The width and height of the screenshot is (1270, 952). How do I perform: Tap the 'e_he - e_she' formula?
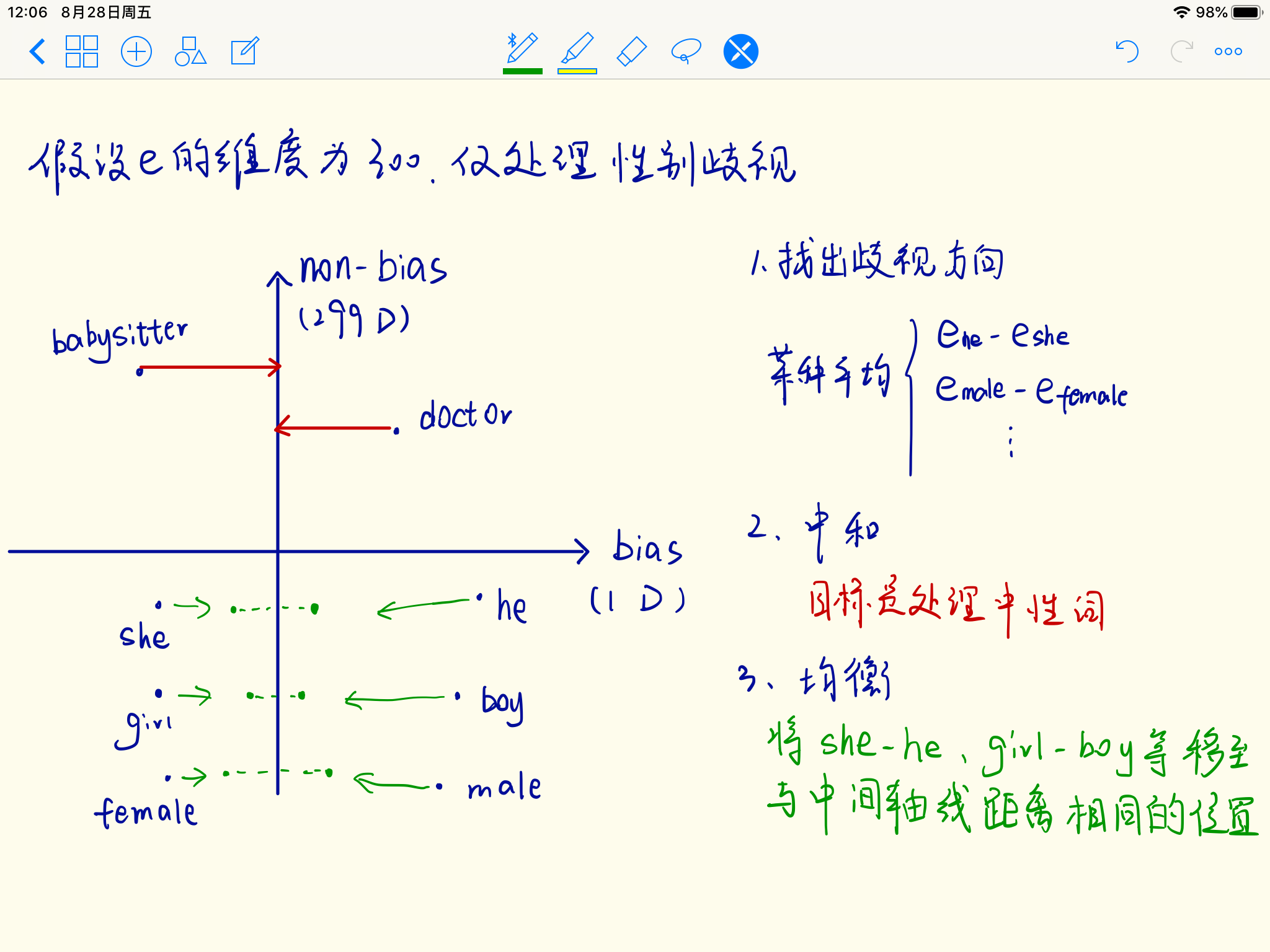pos(1003,335)
